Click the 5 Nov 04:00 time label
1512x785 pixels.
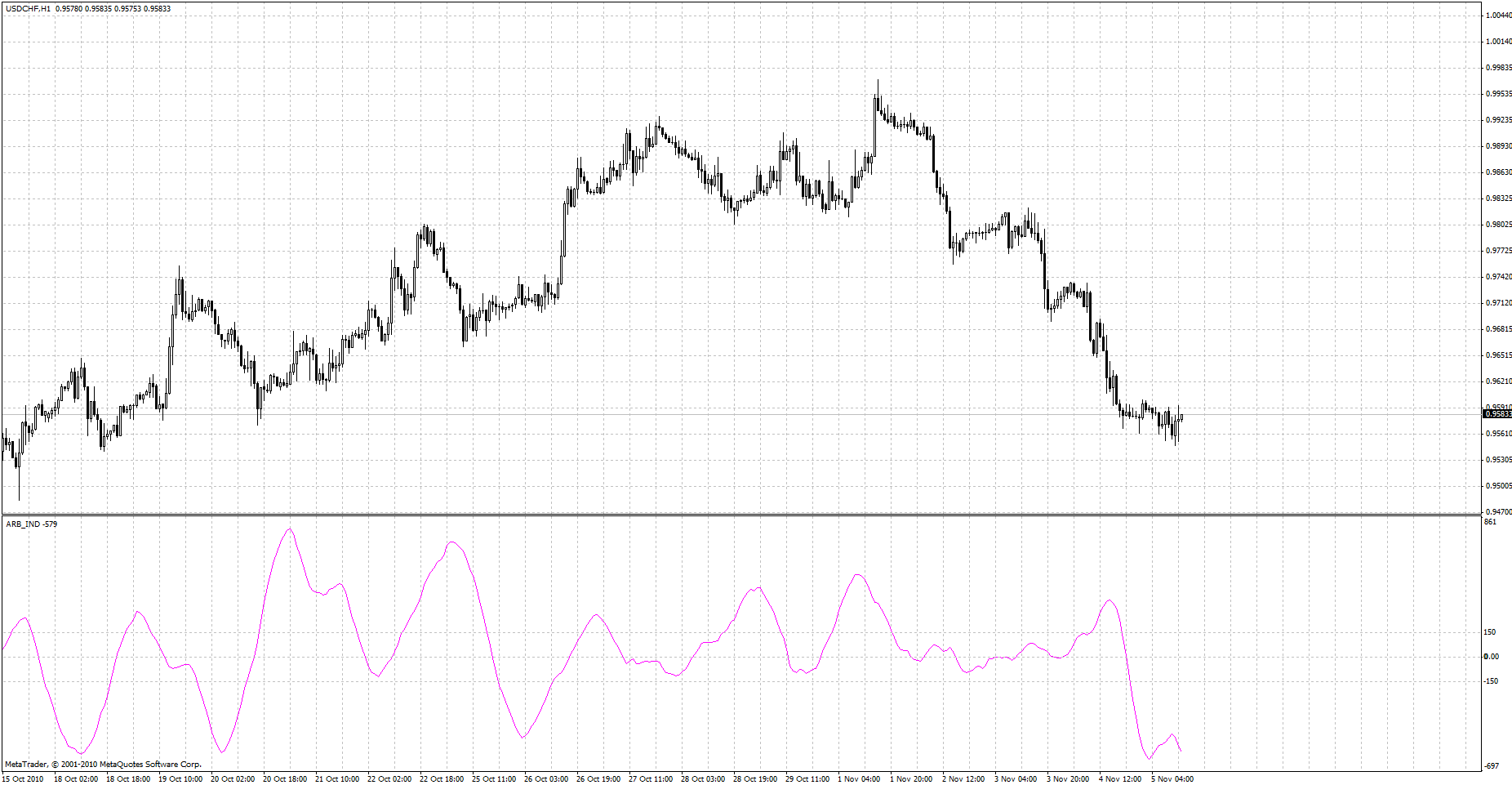pyautogui.click(x=1172, y=779)
